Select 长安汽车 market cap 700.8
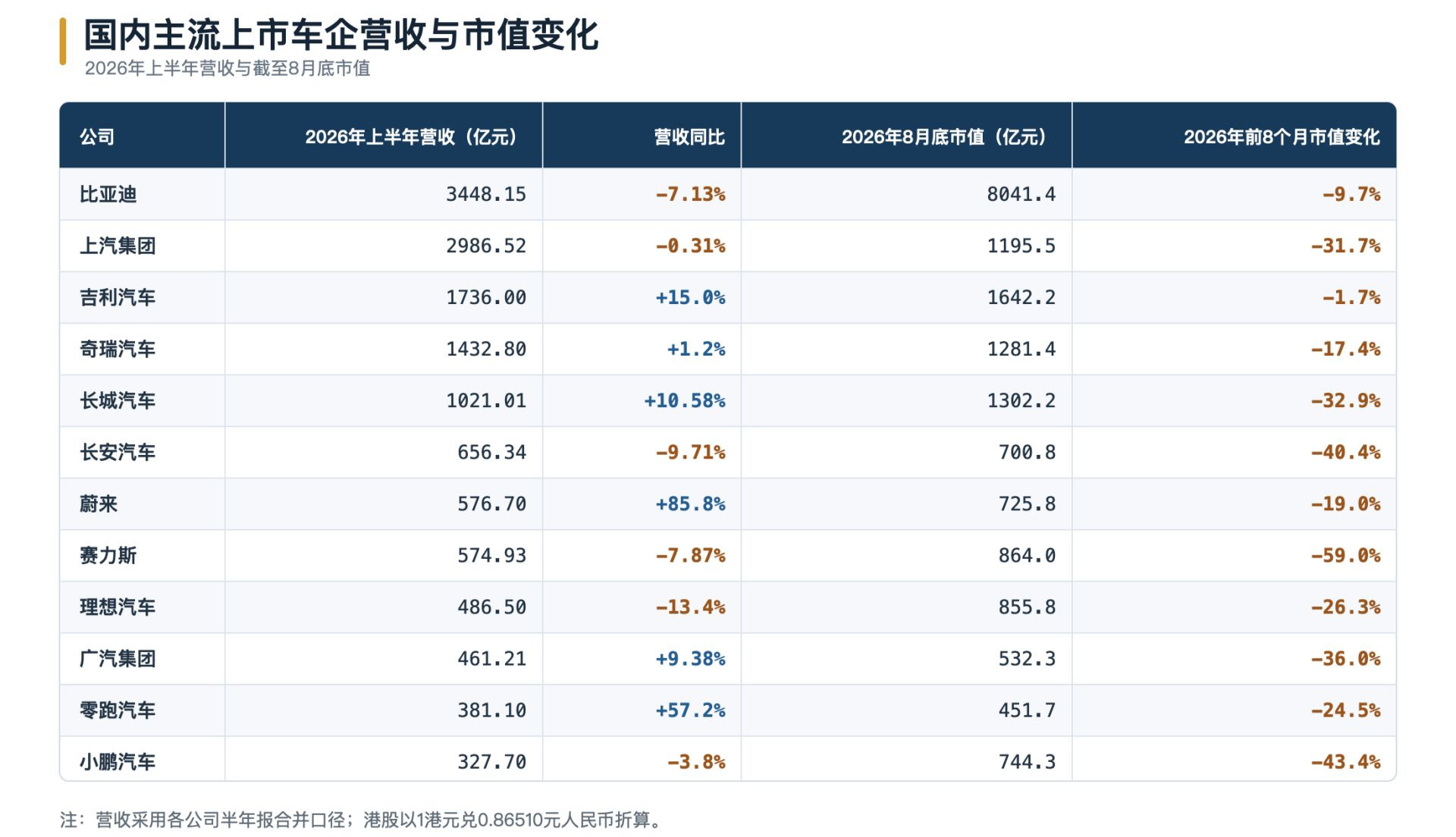The image size is (1456, 837). click(x=1027, y=452)
